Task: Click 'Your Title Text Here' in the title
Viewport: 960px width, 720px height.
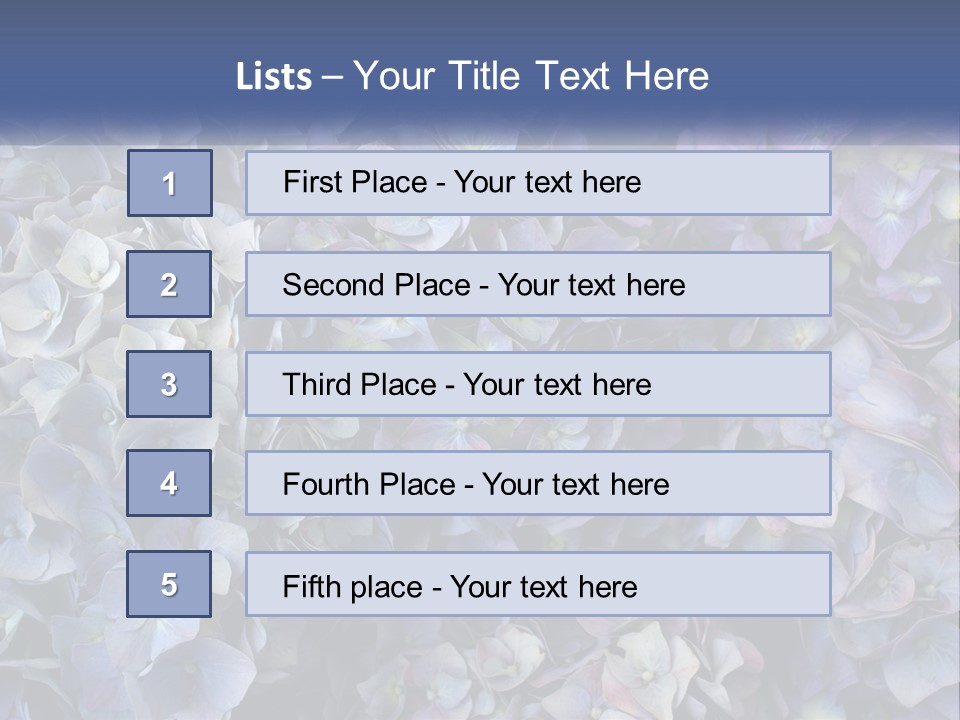Action: coord(531,76)
